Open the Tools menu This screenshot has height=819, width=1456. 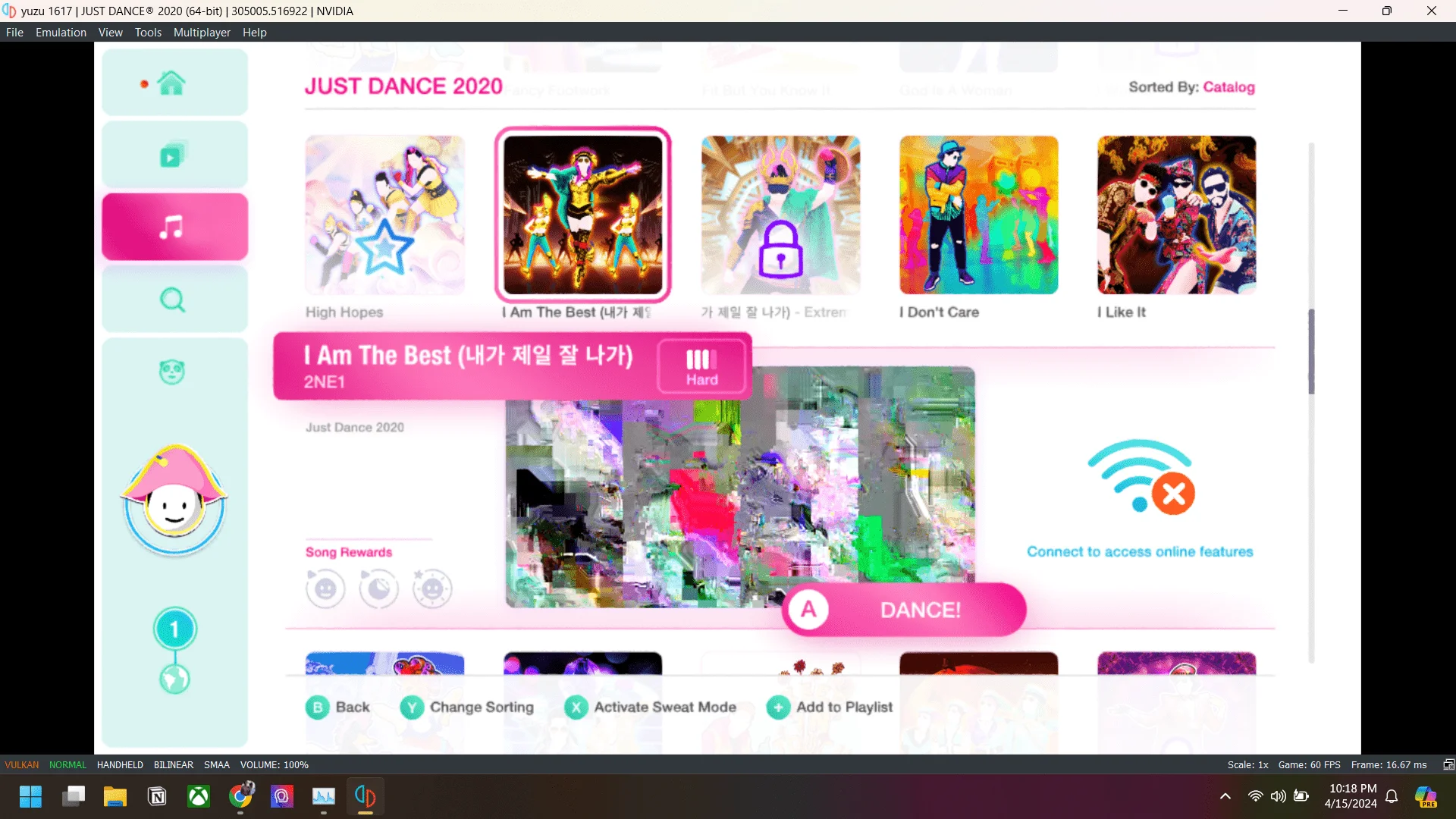click(x=148, y=33)
